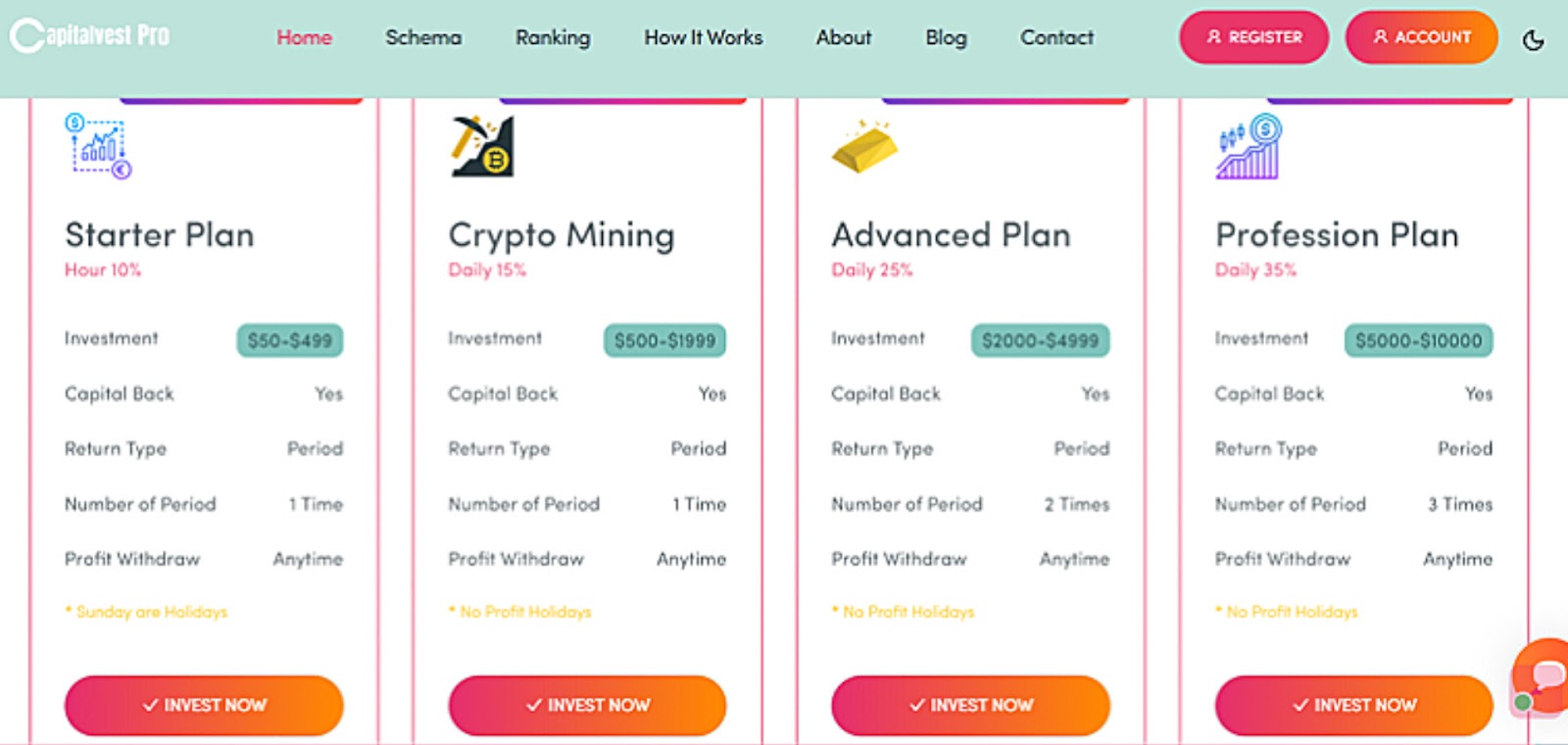Screen dimensions: 1568x745
Task: Open the Contact page
Action: (1056, 37)
